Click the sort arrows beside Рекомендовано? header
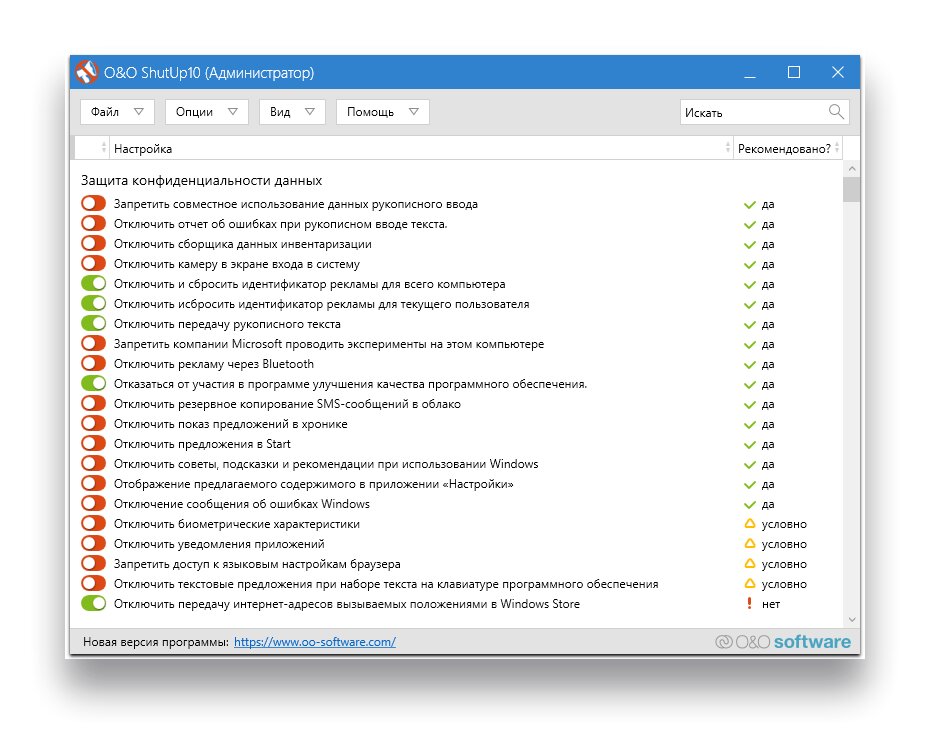The image size is (930, 749). [837, 148]
